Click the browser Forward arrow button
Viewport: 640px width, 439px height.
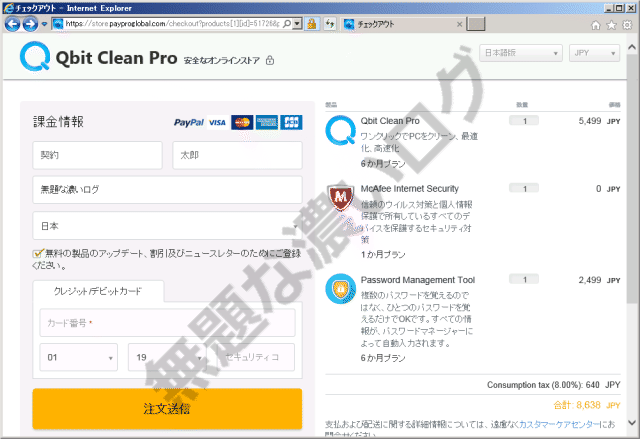[x=30, y=24]
